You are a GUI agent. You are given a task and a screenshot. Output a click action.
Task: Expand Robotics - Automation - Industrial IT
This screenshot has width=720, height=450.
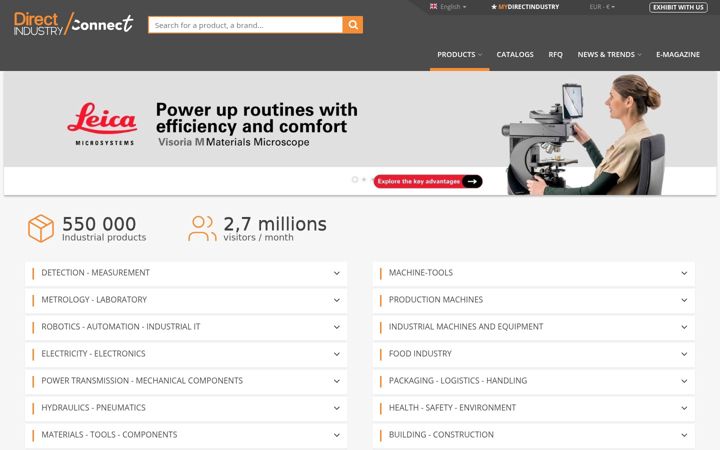(x=186, y=327)
